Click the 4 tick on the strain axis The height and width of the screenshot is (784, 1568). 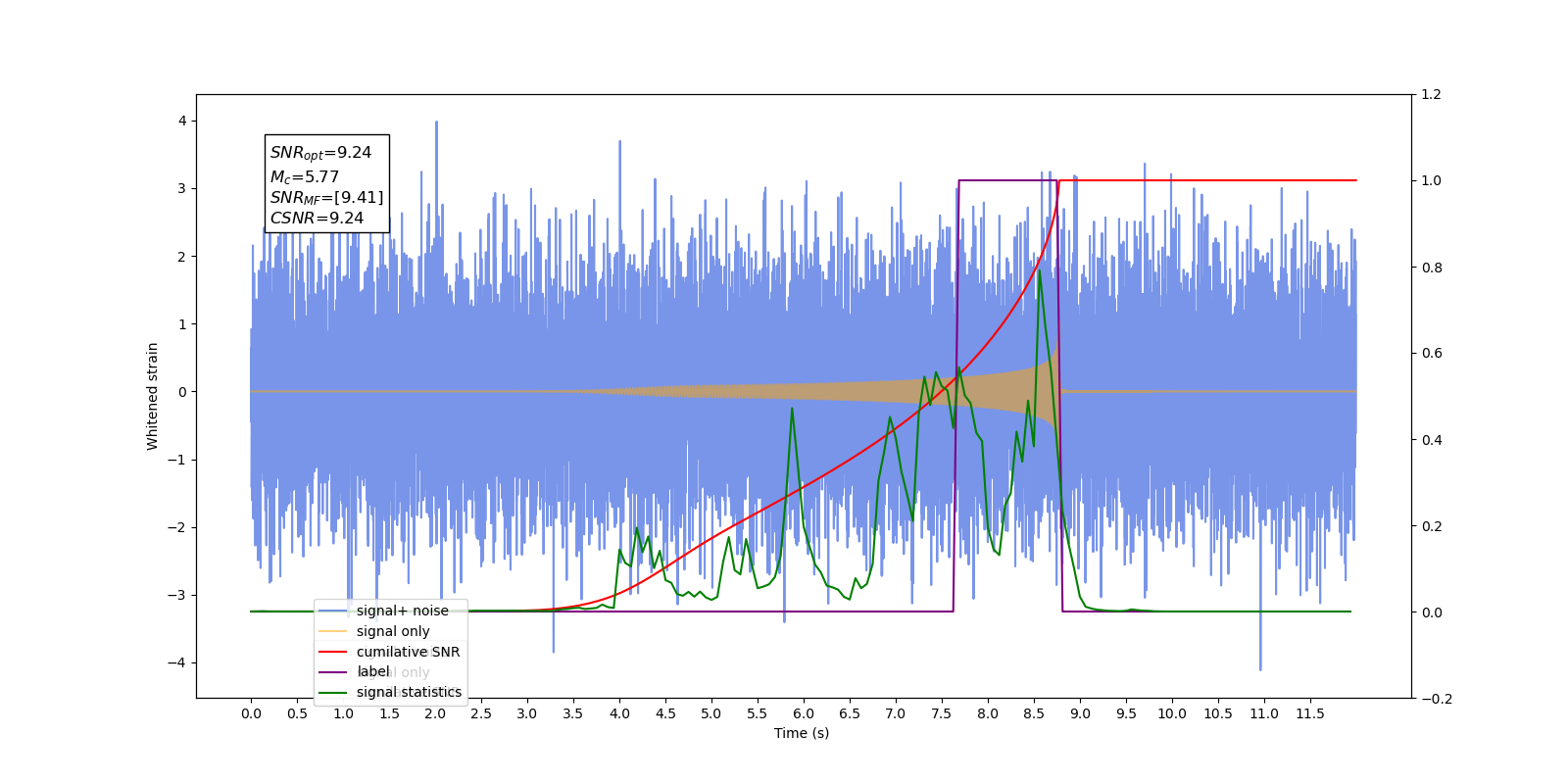182,121
